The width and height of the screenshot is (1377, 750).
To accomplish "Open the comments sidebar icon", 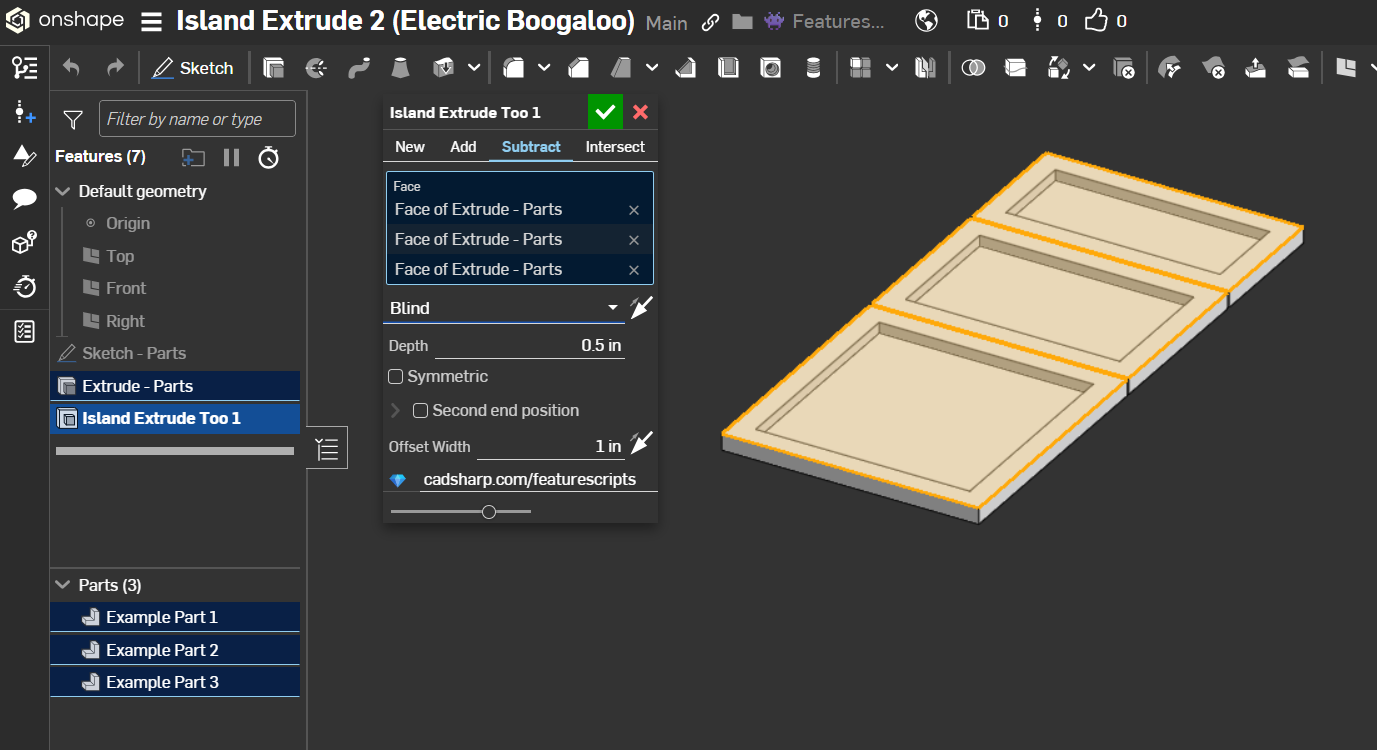I will coord(25,199).
